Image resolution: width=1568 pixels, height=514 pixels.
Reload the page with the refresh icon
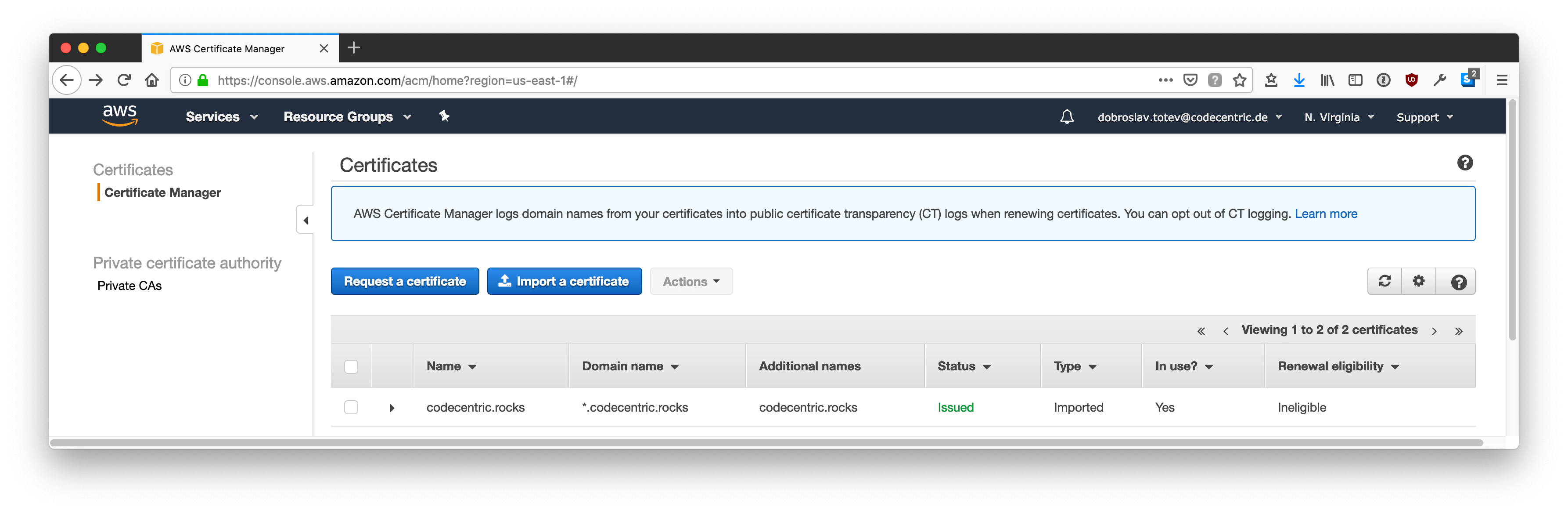point(124,80)
